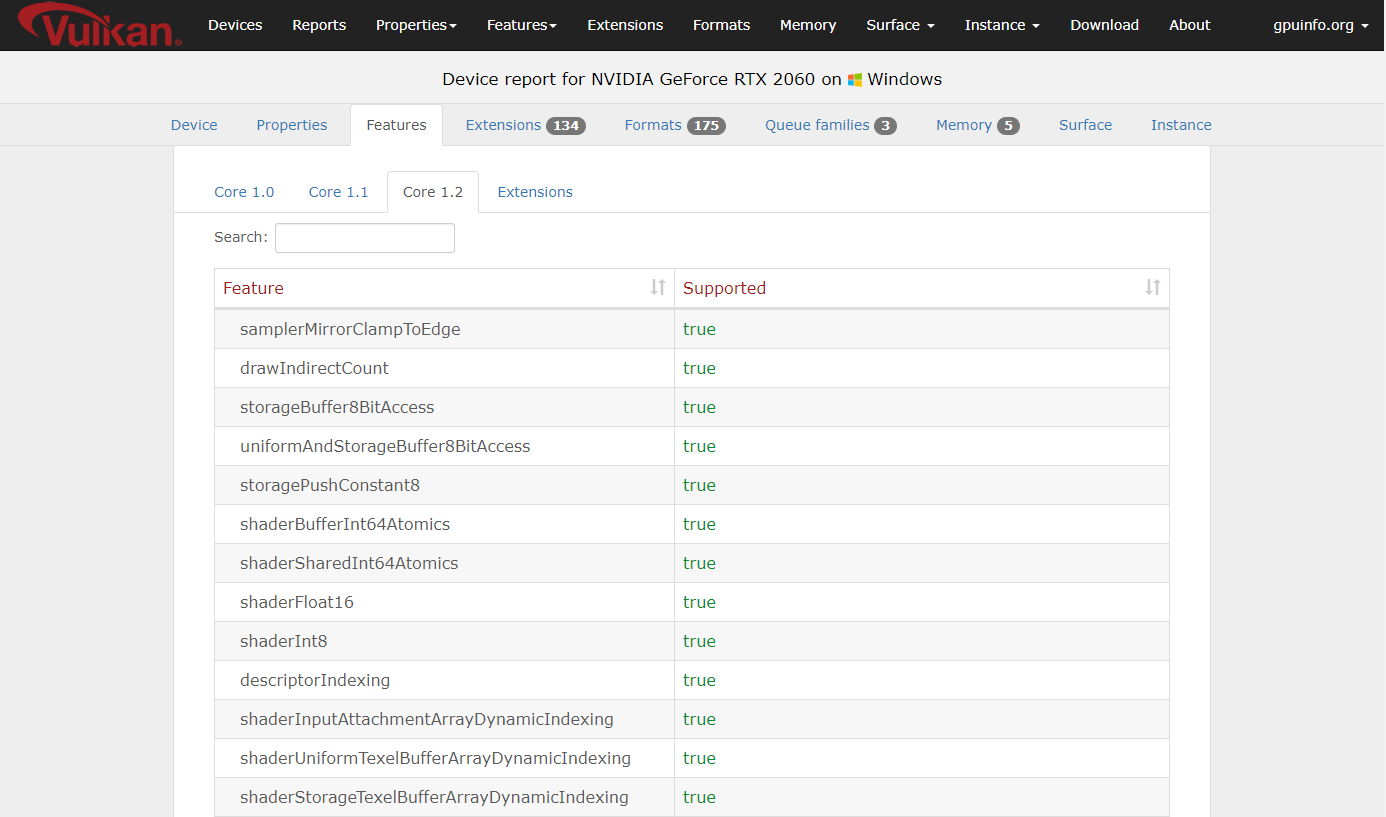1386x817 pixels.
Task: Open the Queue families tab
Action: click(830, 125)
